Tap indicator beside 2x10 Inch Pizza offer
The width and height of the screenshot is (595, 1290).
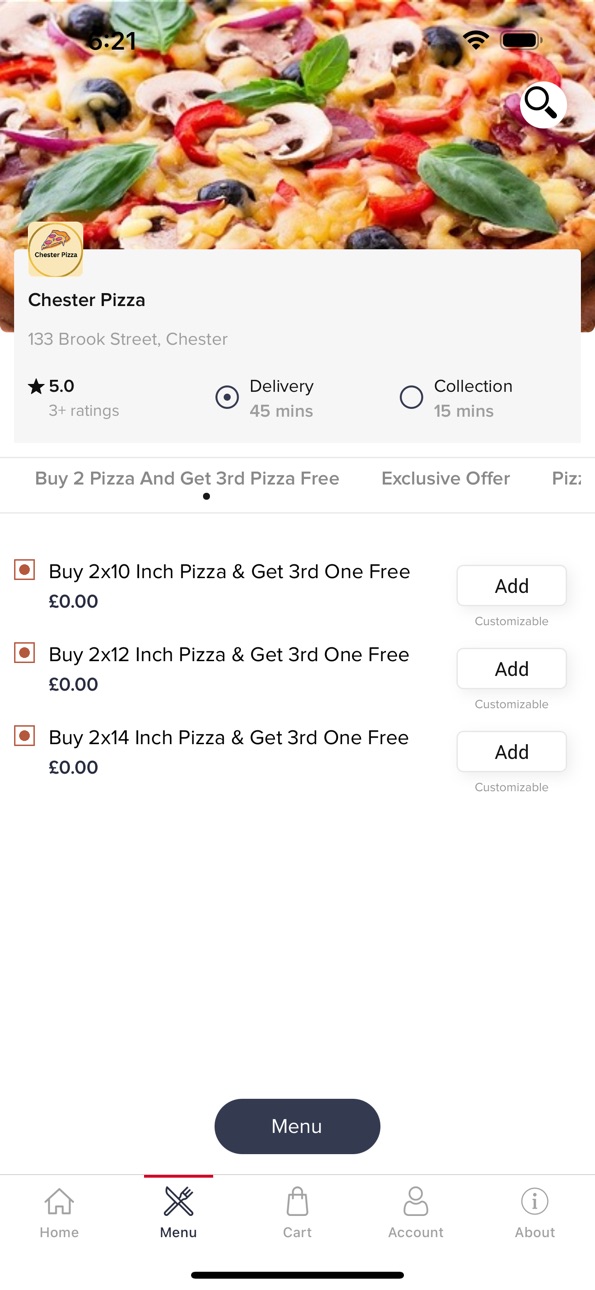pos(25,570)
